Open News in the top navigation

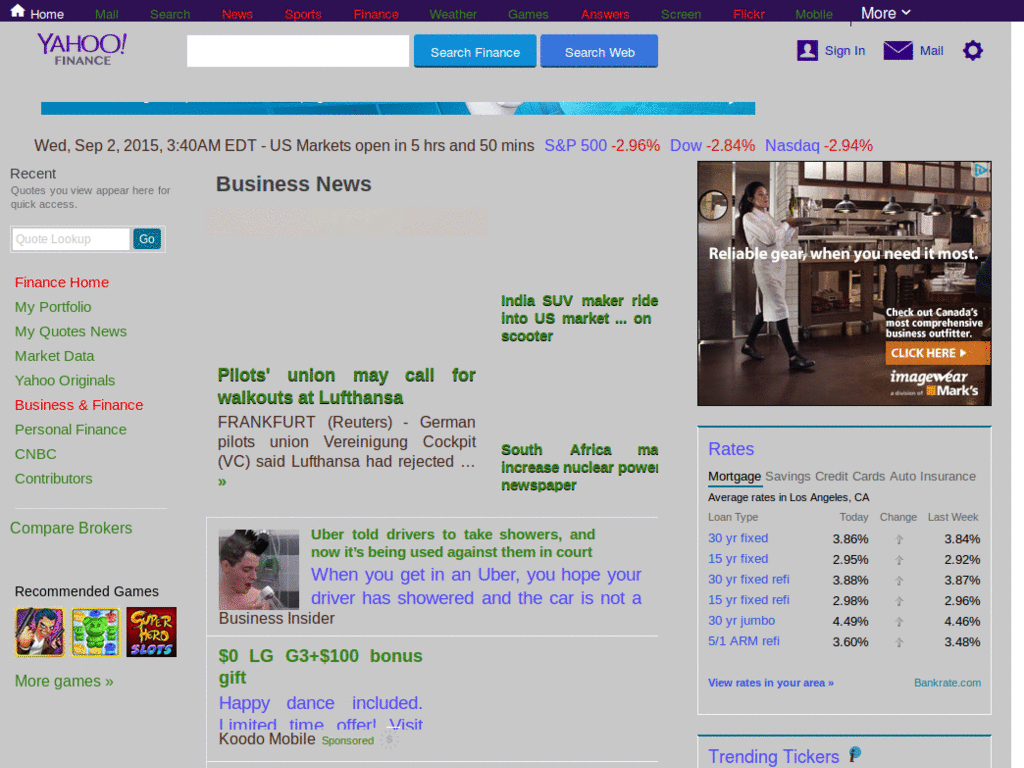pos(237,14)
